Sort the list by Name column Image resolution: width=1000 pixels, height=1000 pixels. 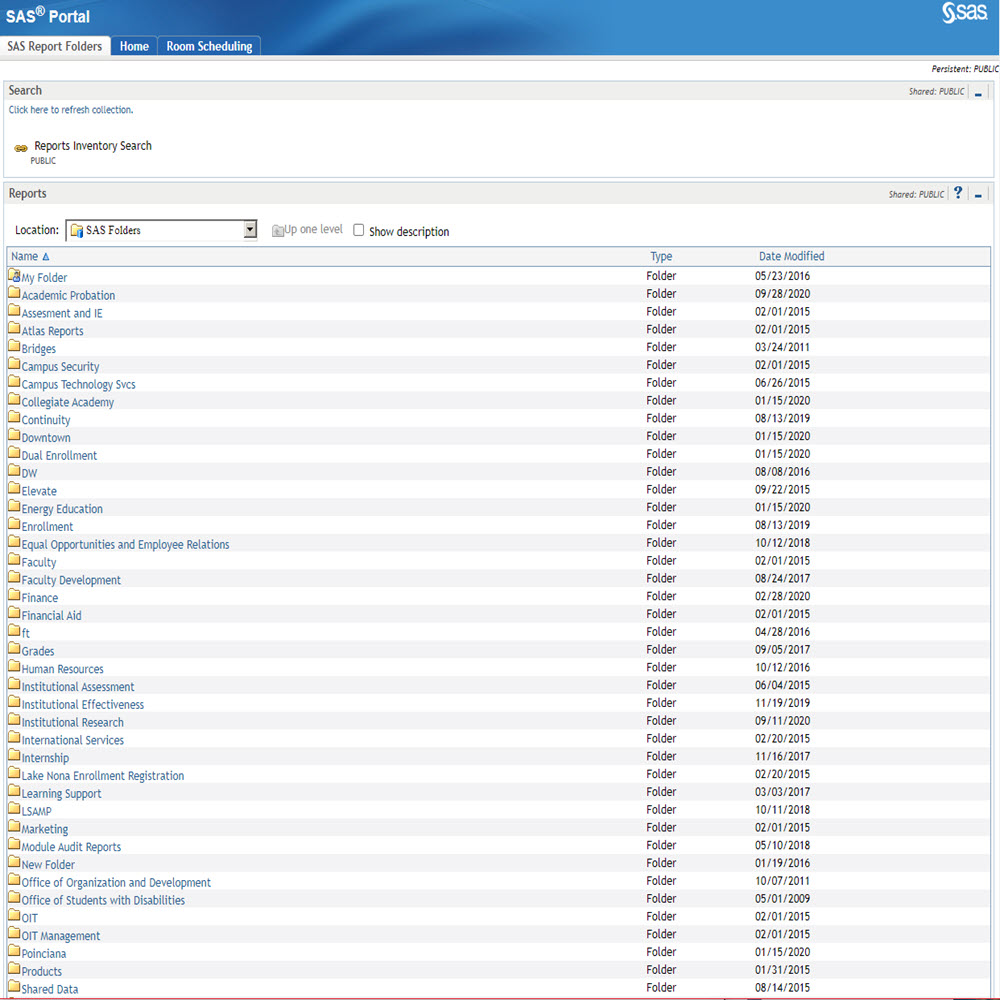[25, 256]
